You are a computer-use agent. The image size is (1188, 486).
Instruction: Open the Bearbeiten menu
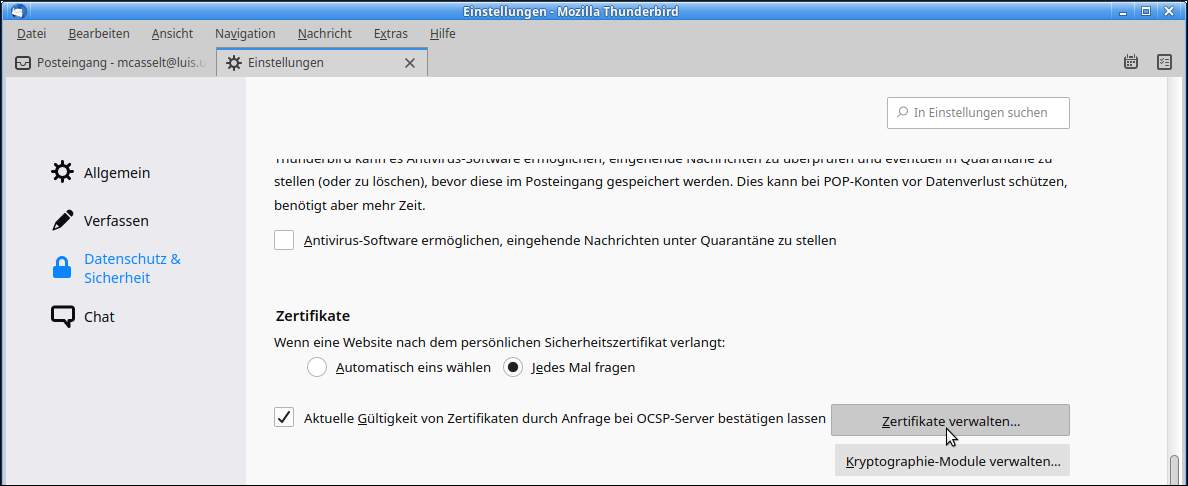point(98,33)
